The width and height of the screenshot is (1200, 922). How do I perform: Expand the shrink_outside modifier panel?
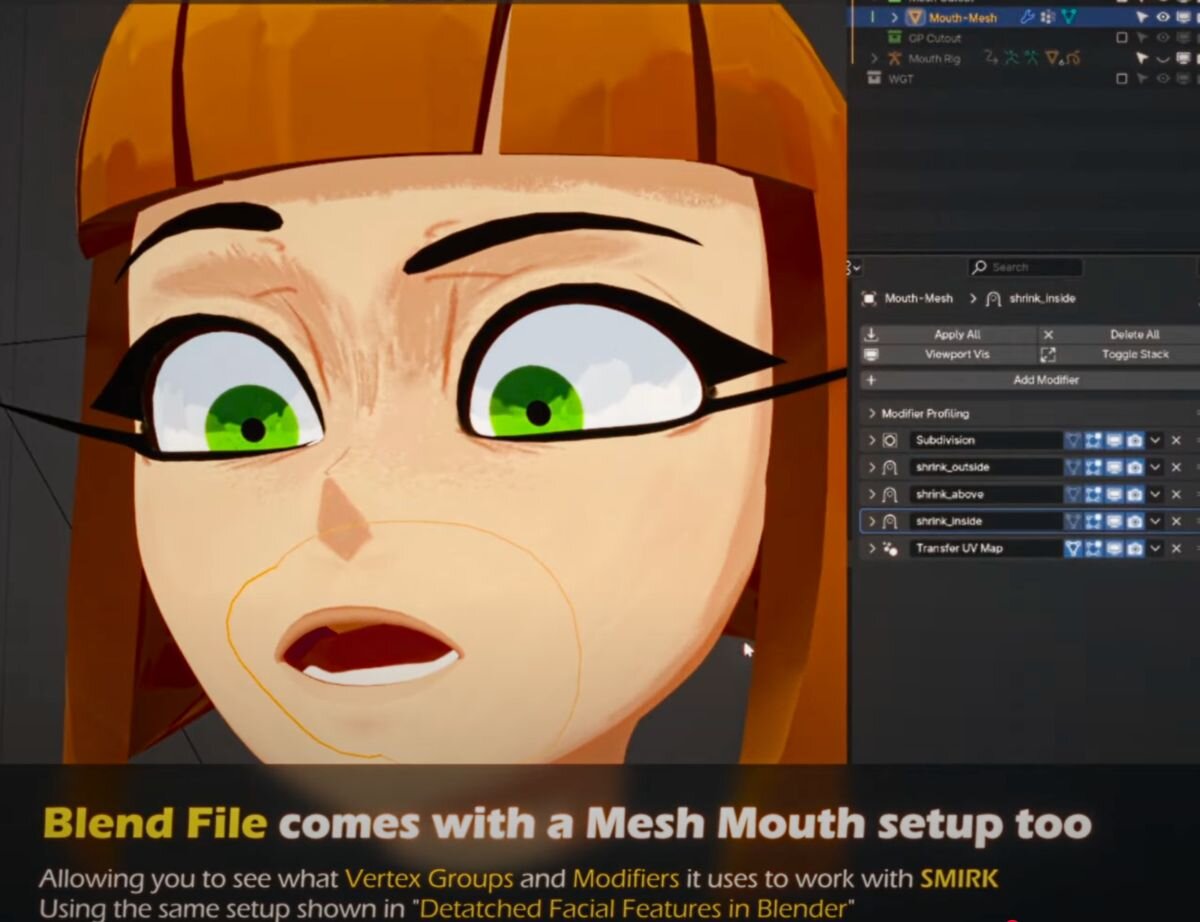pos(871,467)
